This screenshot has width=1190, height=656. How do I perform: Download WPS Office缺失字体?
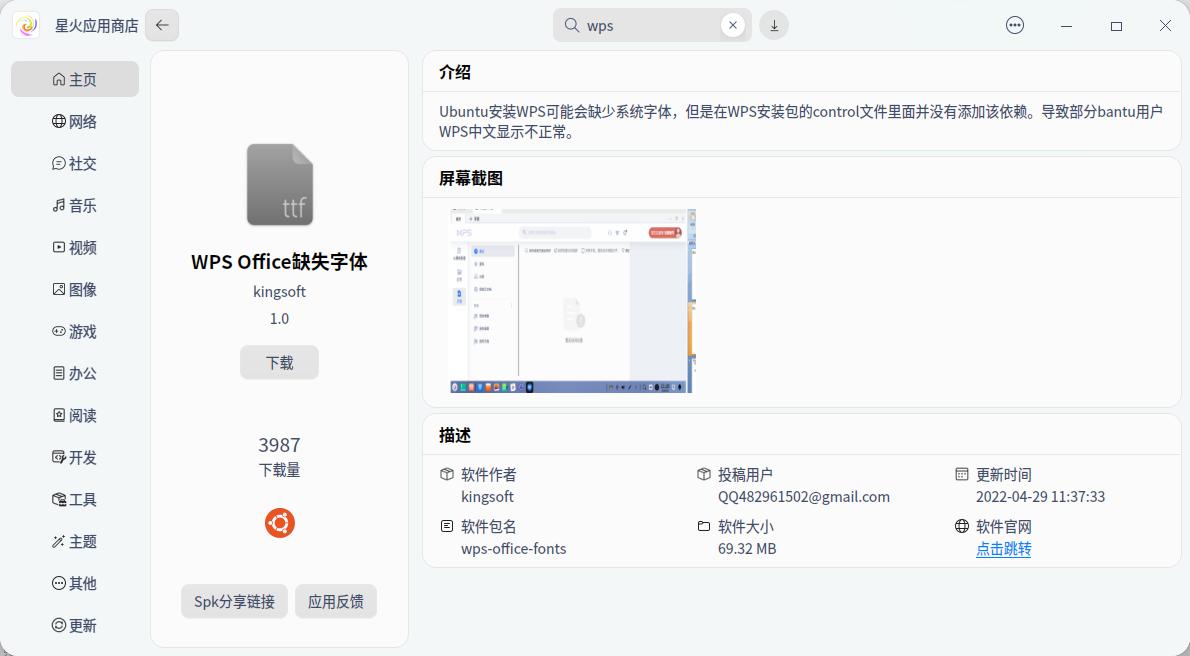279,362
